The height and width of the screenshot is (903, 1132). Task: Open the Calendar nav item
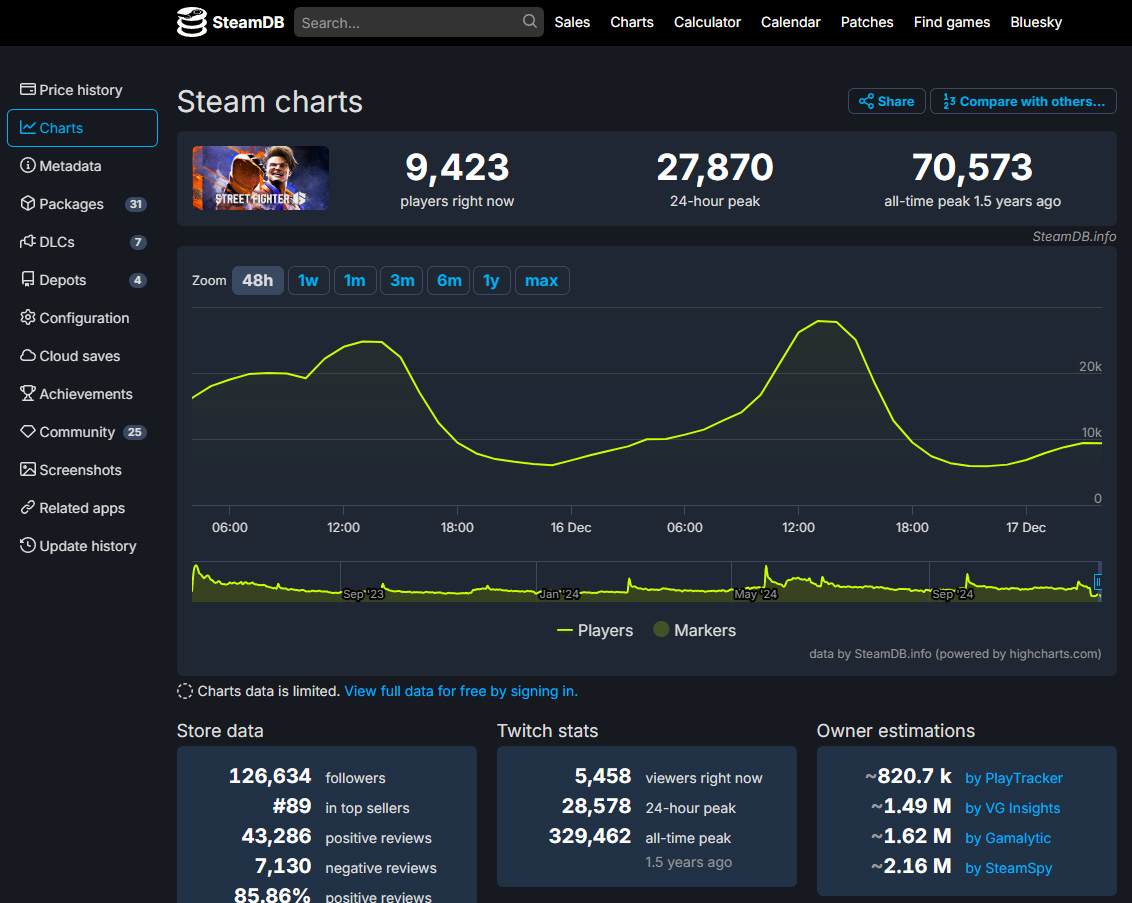791,22
